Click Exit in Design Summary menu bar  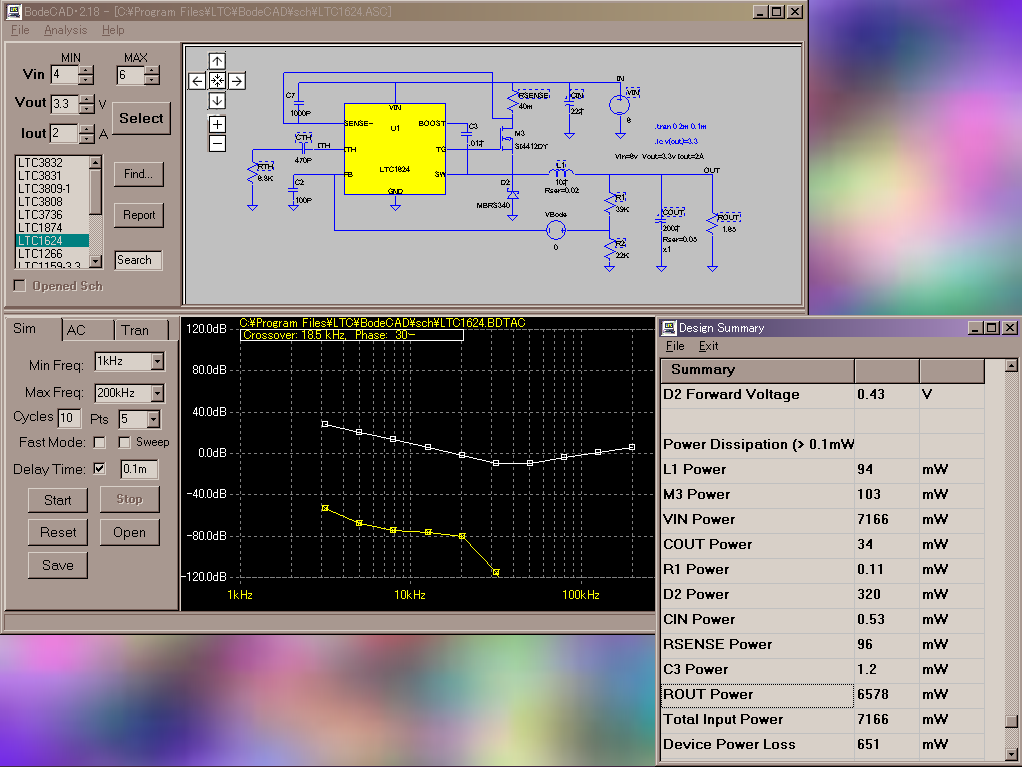click(x=708, y=346)
